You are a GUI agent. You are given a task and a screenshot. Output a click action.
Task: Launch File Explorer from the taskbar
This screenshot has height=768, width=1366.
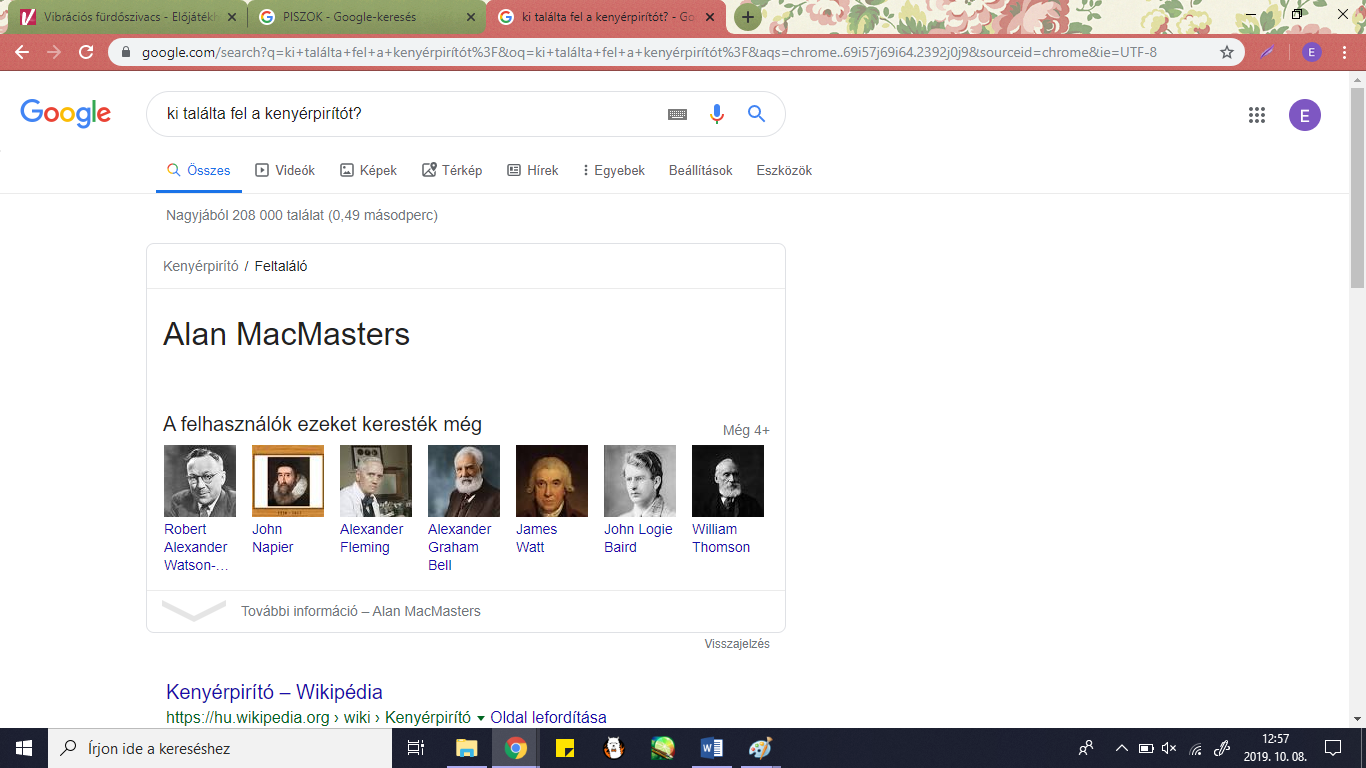coord(466,748)
